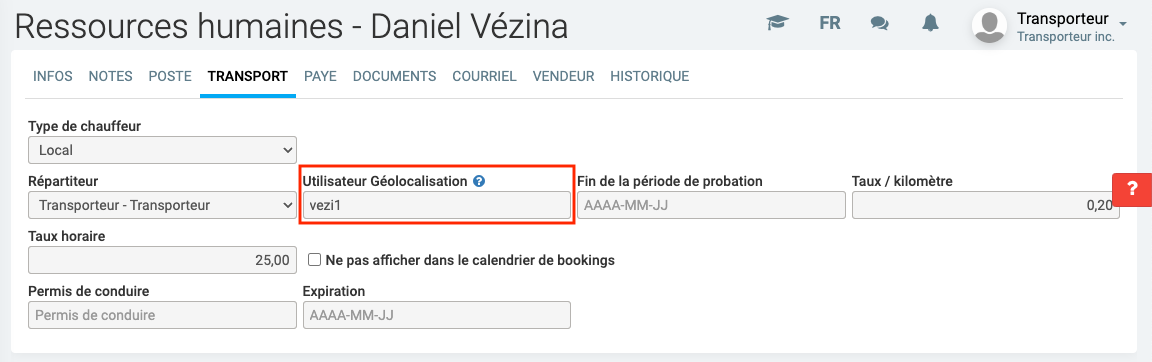This screenshot has height=362, width=1152.
Task: Expand the Type de chauffeur dropdown
Action: pos(162,151)
